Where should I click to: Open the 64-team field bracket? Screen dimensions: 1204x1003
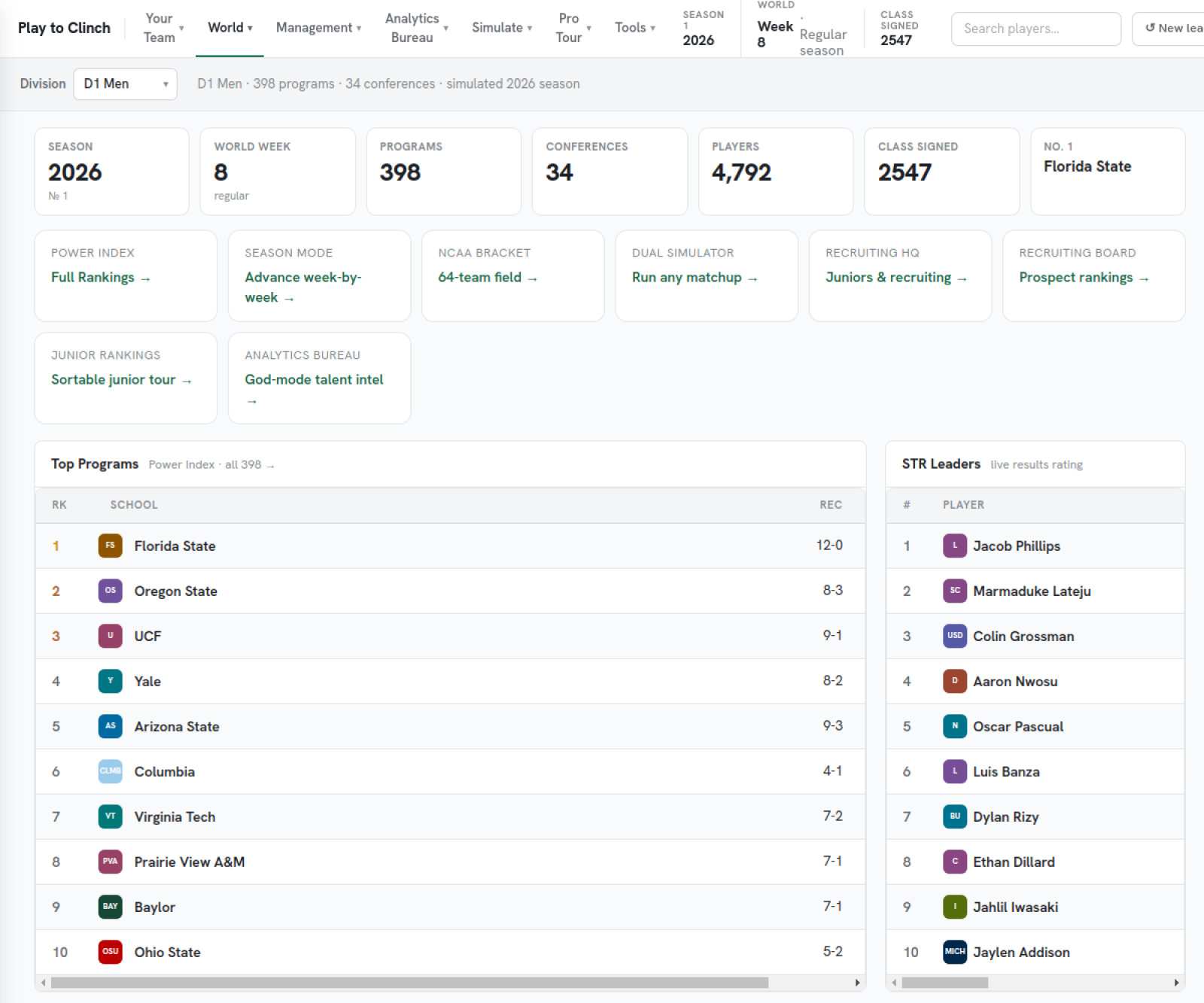coord(488,278)
